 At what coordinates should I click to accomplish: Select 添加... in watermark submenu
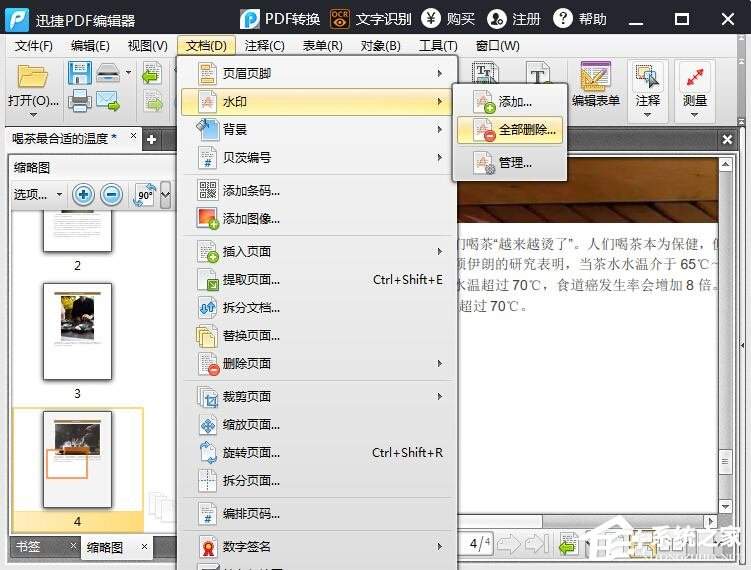(x=510, y=102)
